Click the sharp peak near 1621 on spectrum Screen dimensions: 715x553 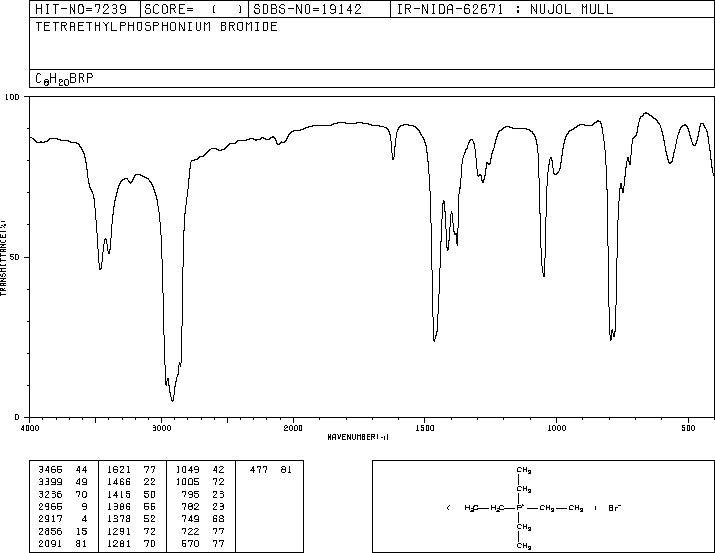pyautogui.click(x=393, y=159)
